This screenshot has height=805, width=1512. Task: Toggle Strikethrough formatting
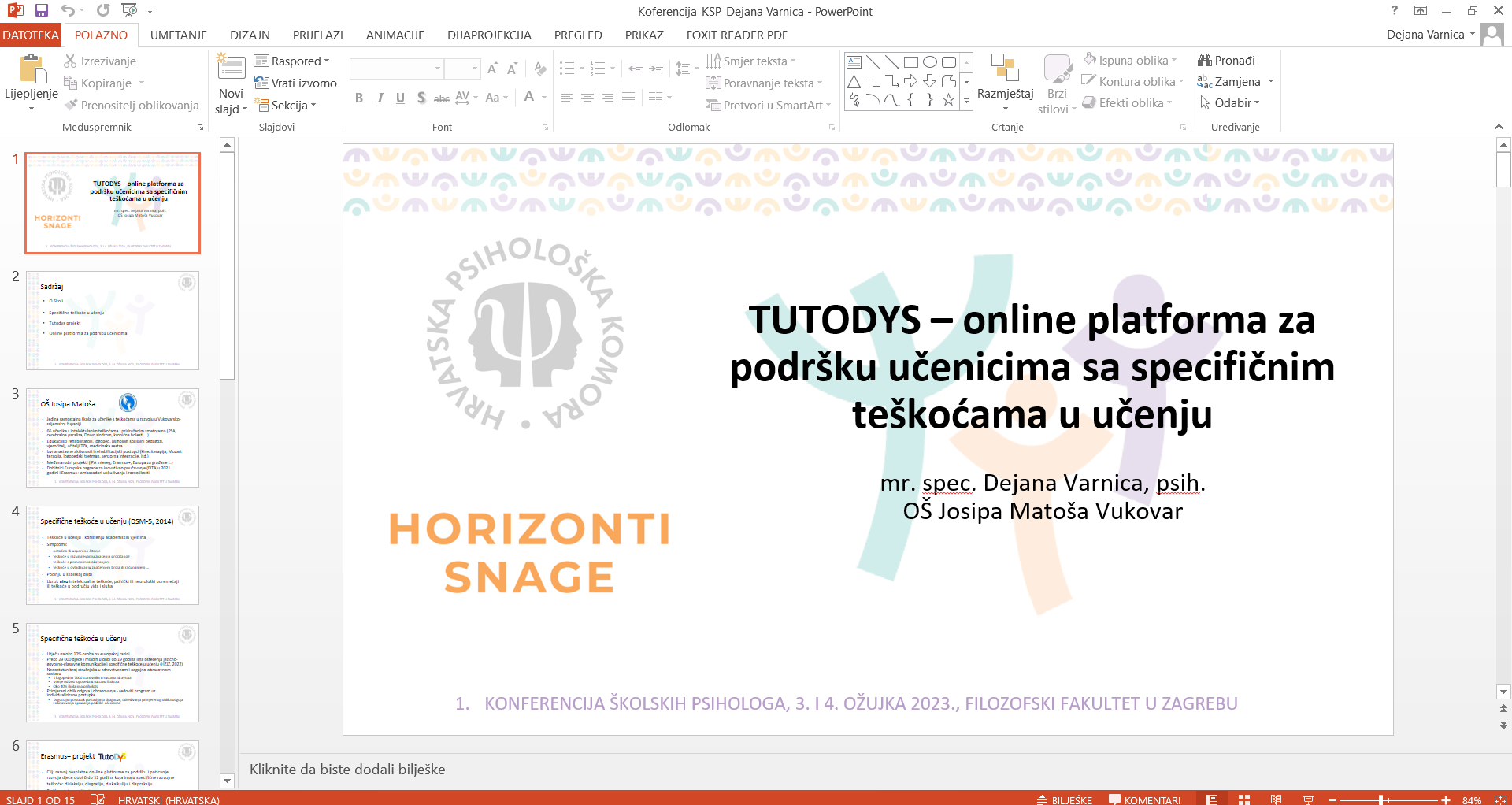coord(442,98)
